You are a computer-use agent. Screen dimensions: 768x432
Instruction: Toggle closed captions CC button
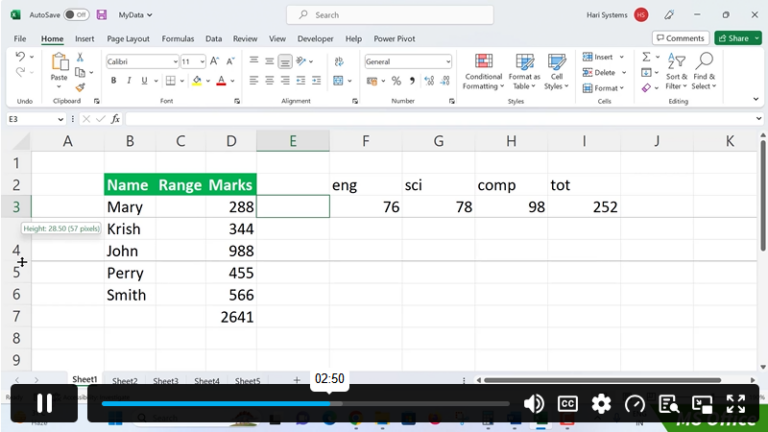[568, 404]
